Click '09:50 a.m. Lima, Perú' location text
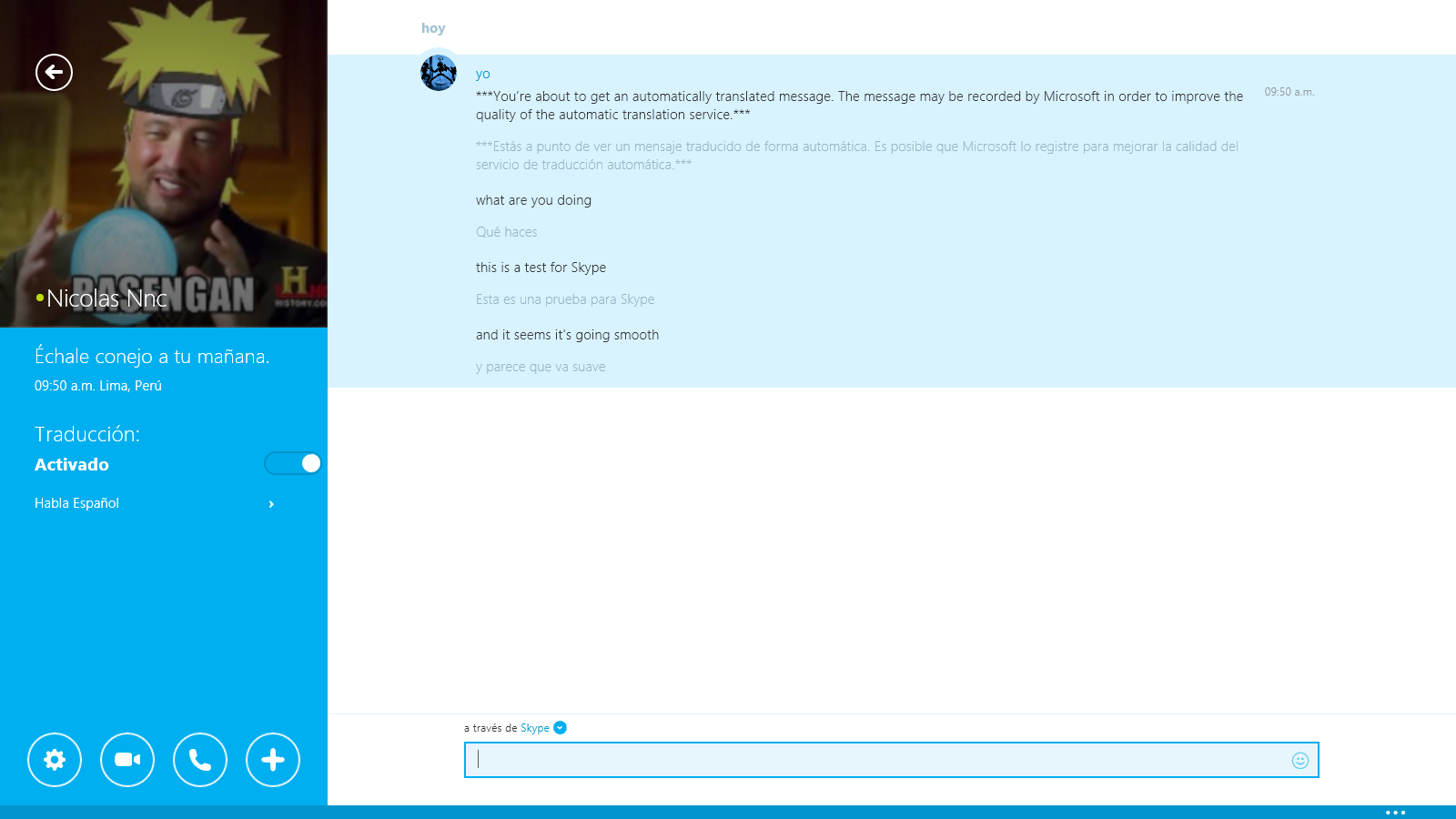The height and width of the screenshot is (819, 1456). [98, 386]
